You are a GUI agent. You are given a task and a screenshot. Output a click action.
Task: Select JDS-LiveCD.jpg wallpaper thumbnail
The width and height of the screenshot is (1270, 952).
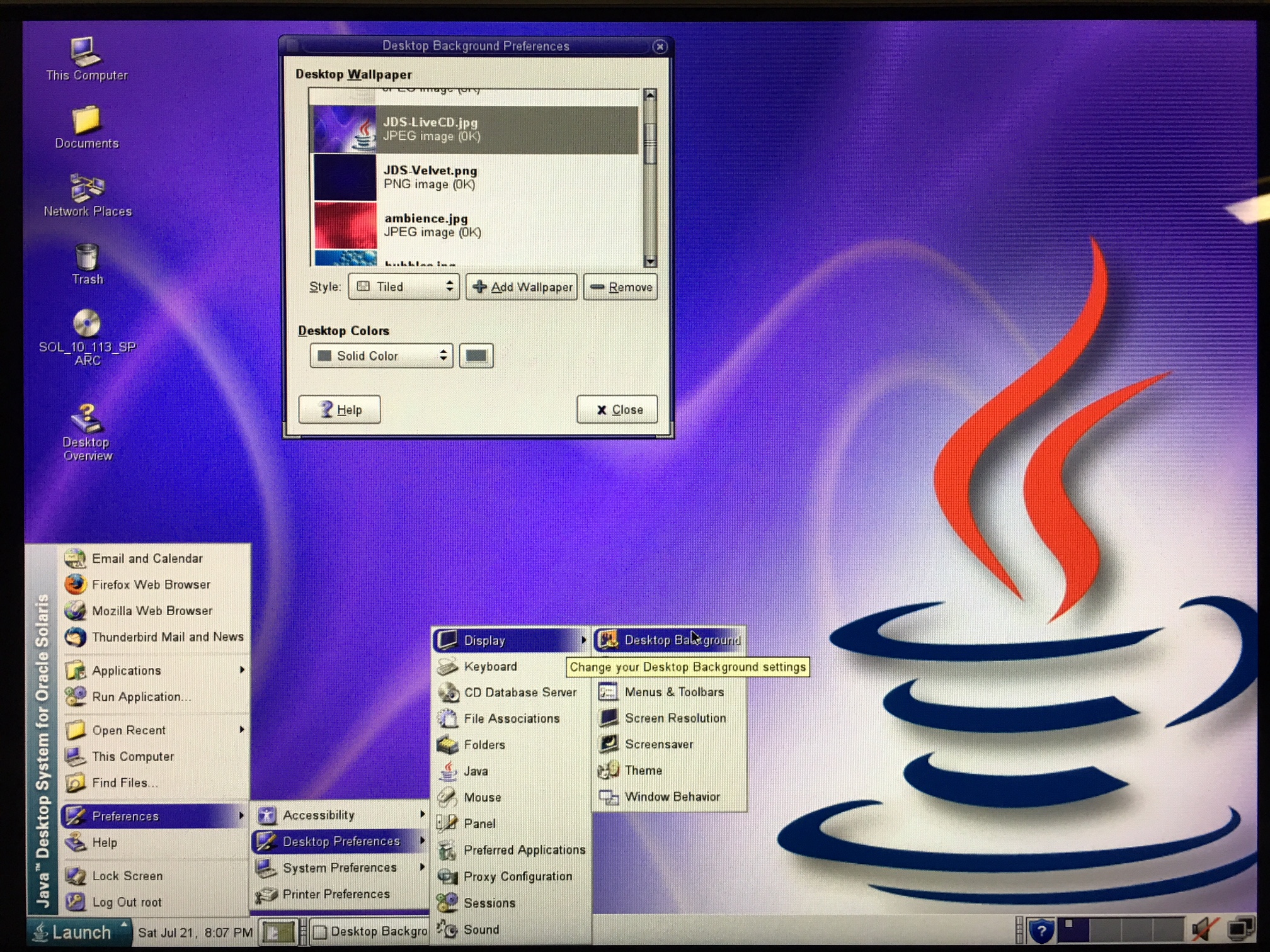[345, 129]
